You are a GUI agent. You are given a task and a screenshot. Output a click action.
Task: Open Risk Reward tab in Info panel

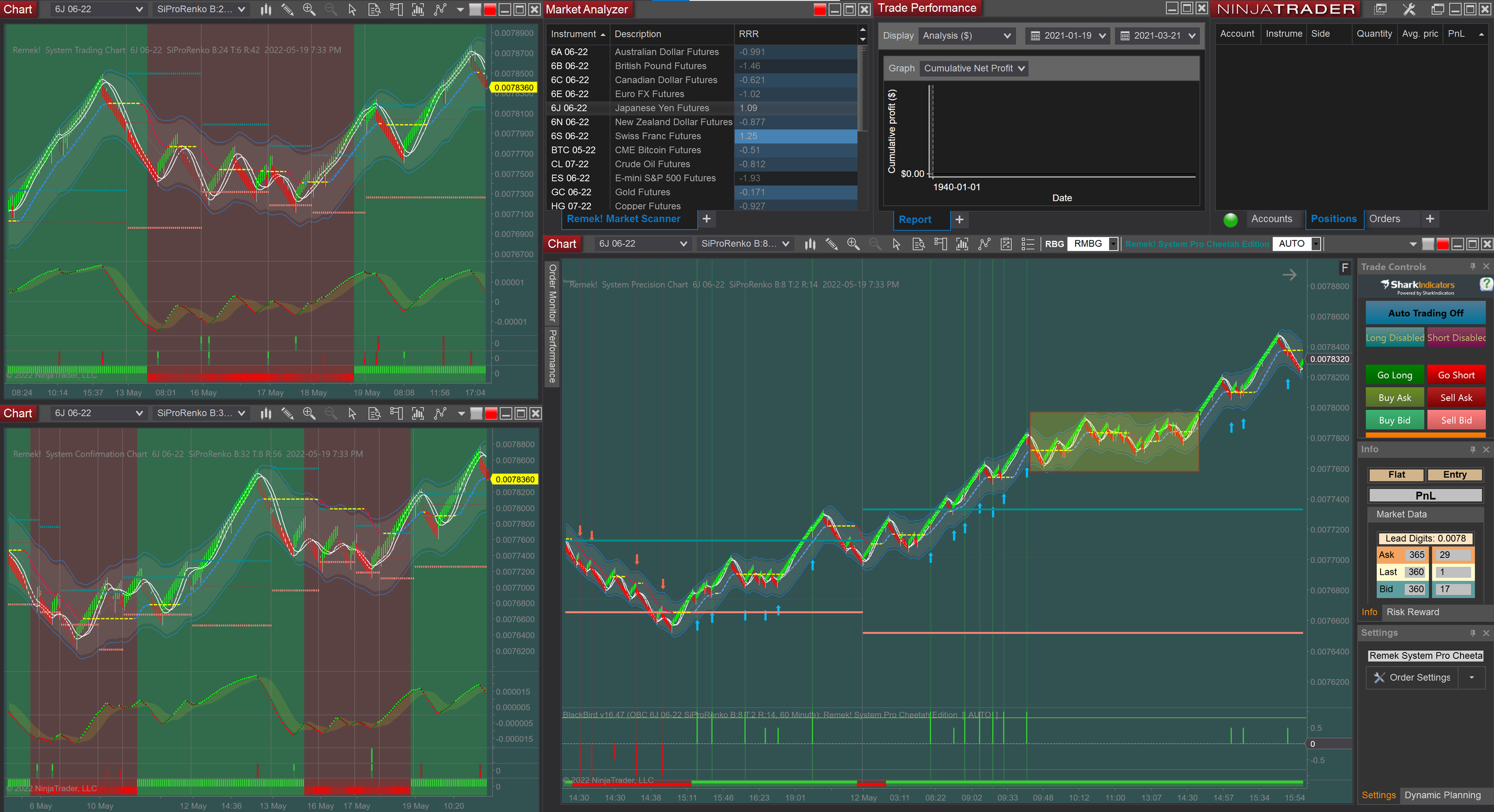tap(1413, 612)
